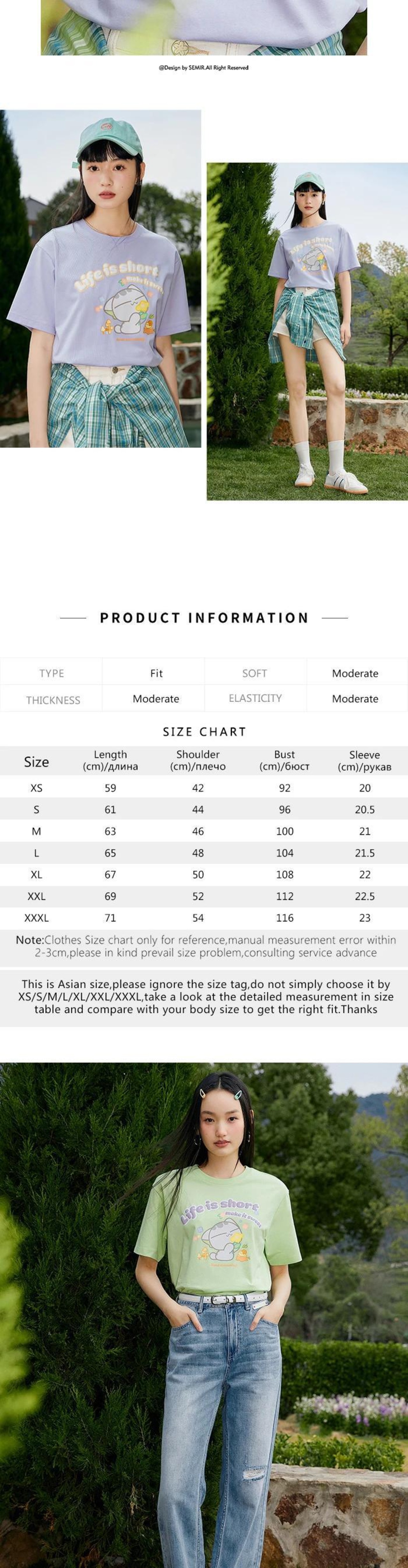The width and height of the screenshot is (408, 1568).
Task: Select the M size row label
Action: [37, 831]
